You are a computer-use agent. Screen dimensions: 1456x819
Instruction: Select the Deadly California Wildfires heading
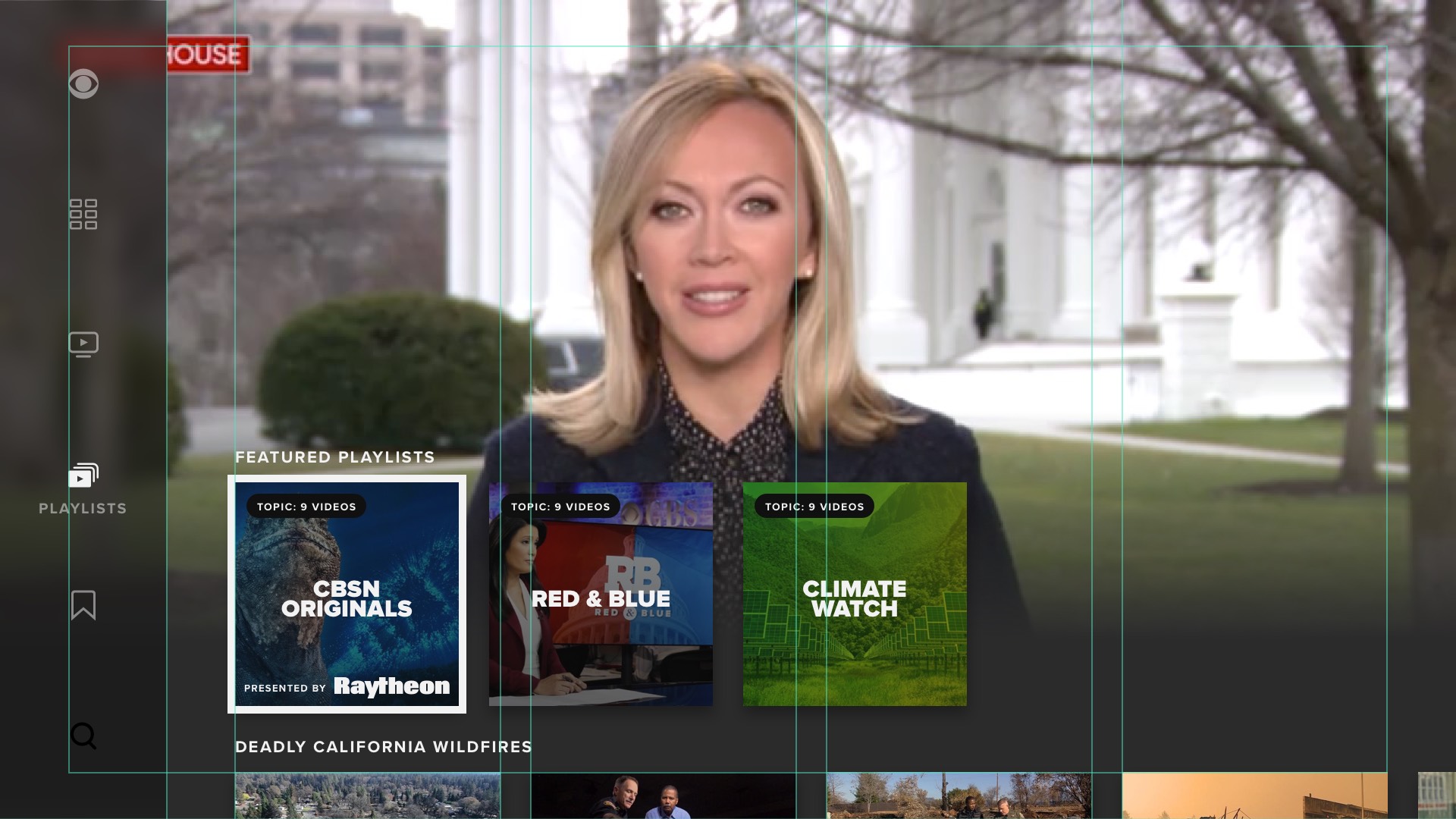click(383, 747)
